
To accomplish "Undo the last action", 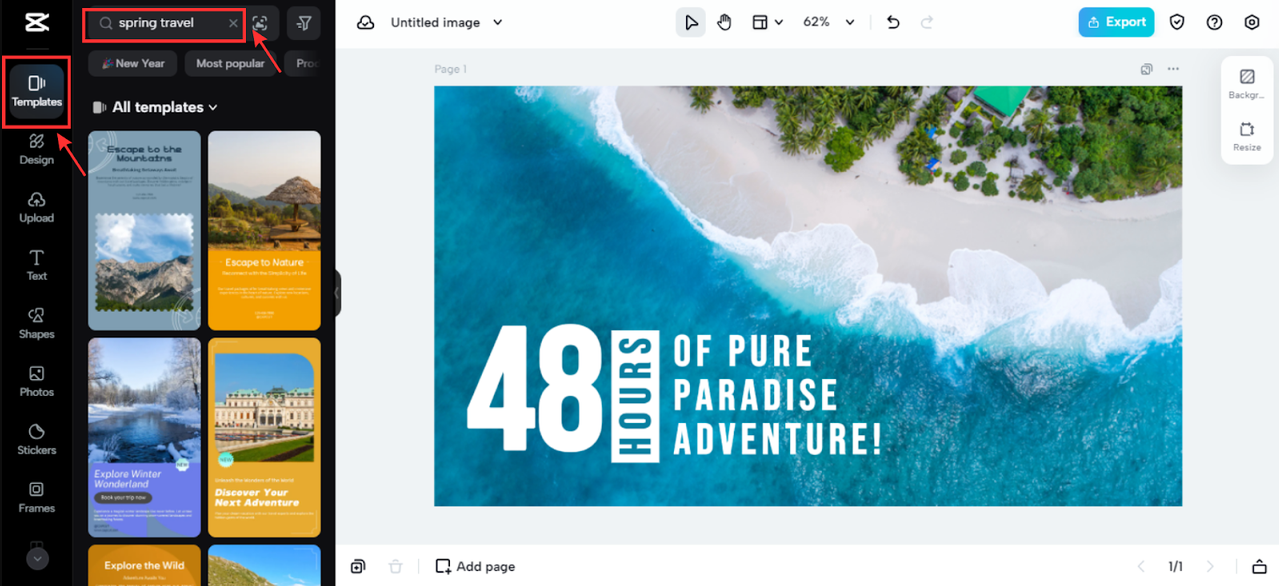I will [893, 22].
